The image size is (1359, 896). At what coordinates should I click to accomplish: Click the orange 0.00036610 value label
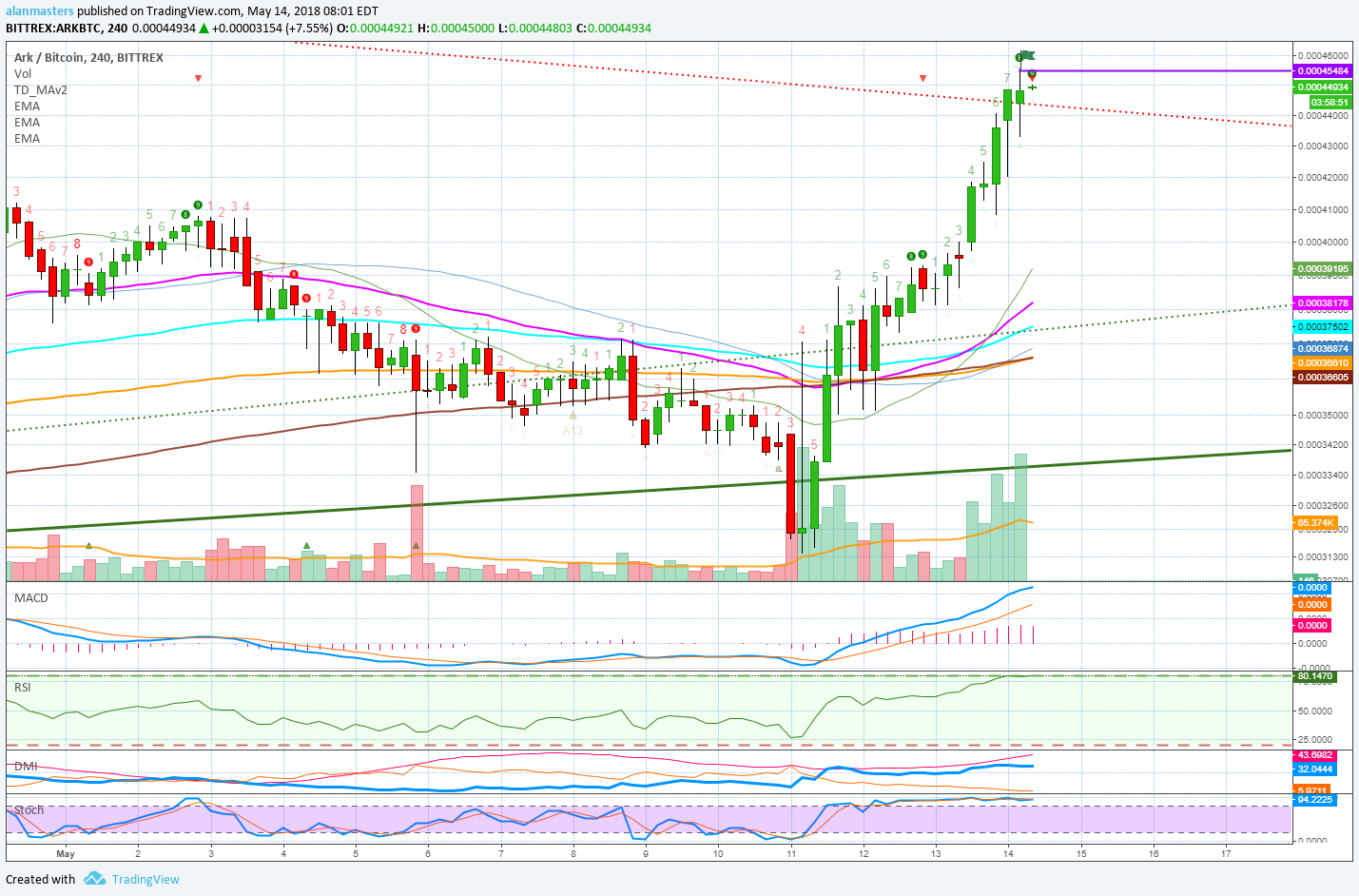[1323, 362]
